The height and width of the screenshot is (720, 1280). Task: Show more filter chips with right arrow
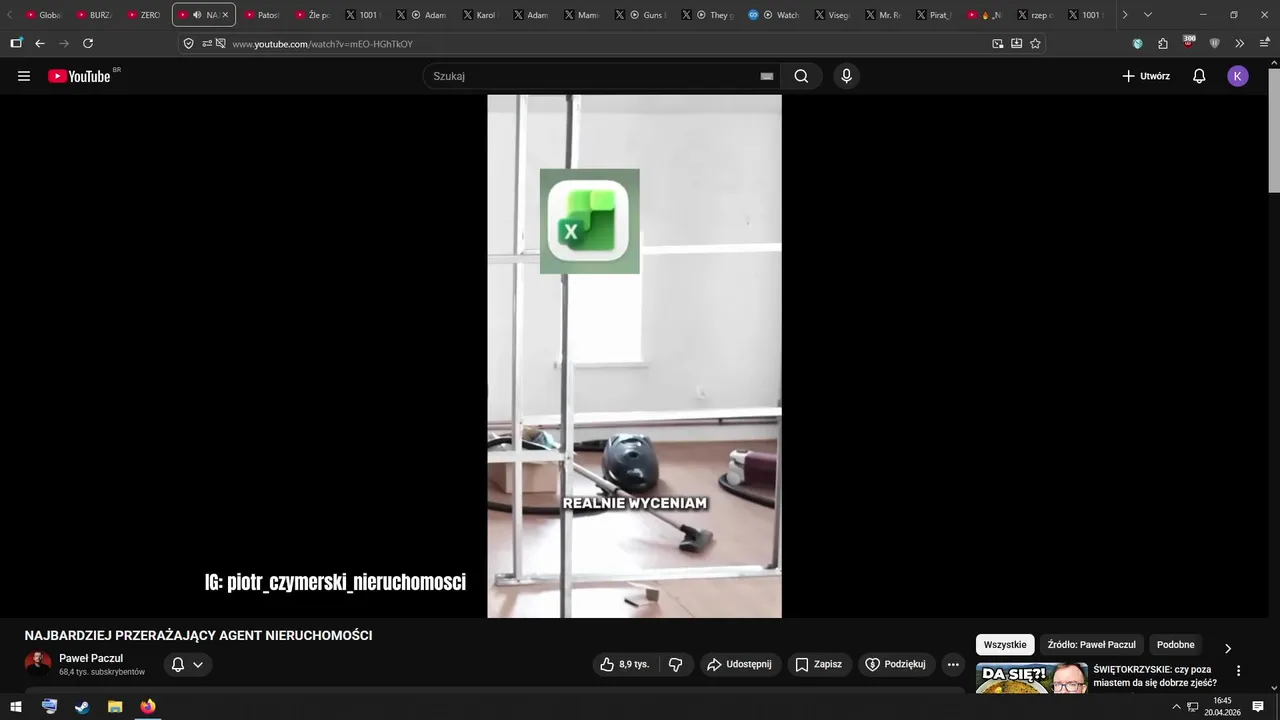click(x=1228, y=648)
